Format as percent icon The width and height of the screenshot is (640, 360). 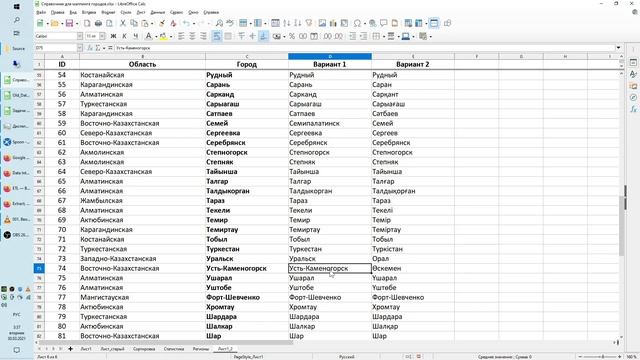(292, 36)
